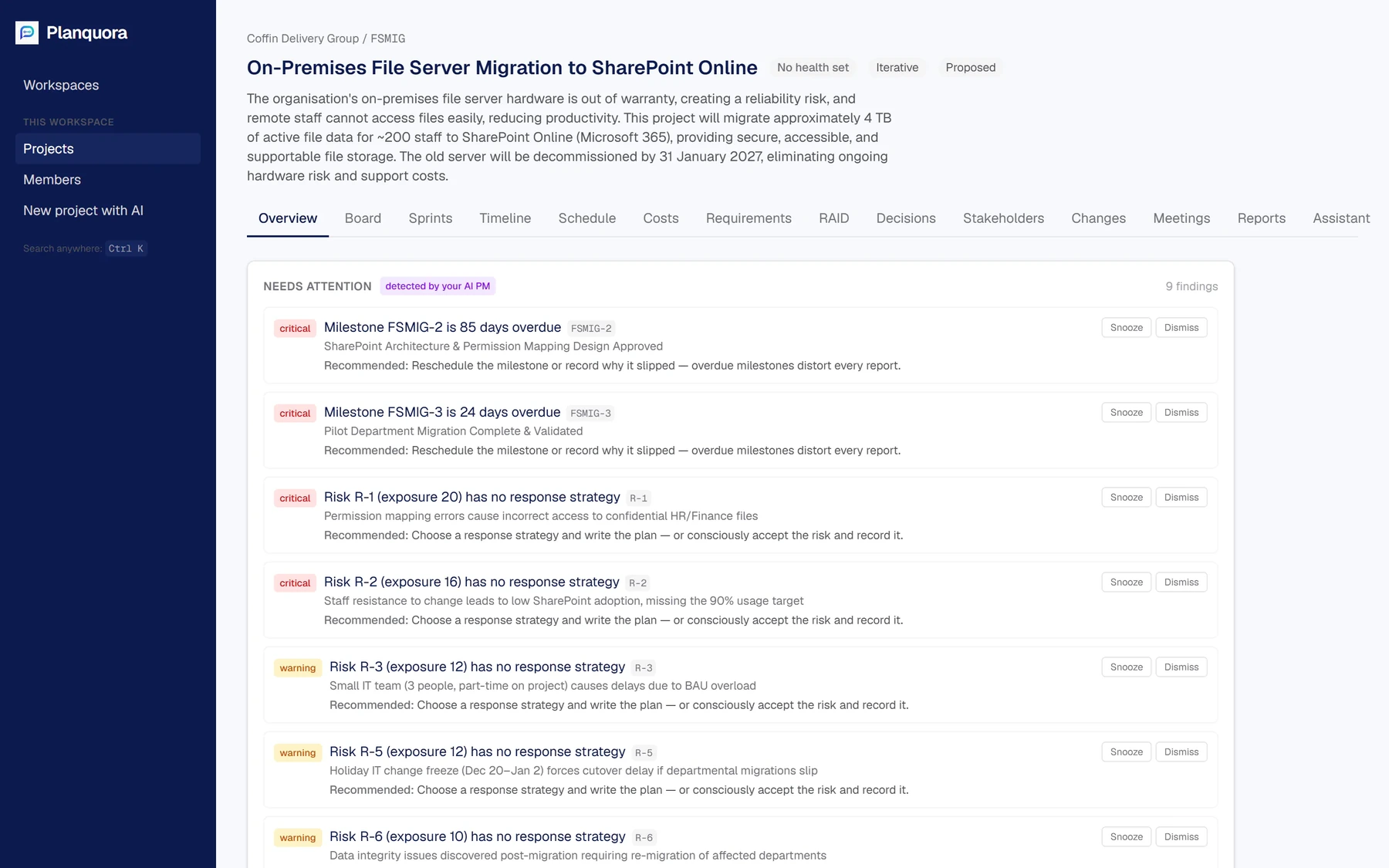Viewport: 1389px width, 868px height.
Task: Click the R-1 reference tag
Action: pos(639,498)
